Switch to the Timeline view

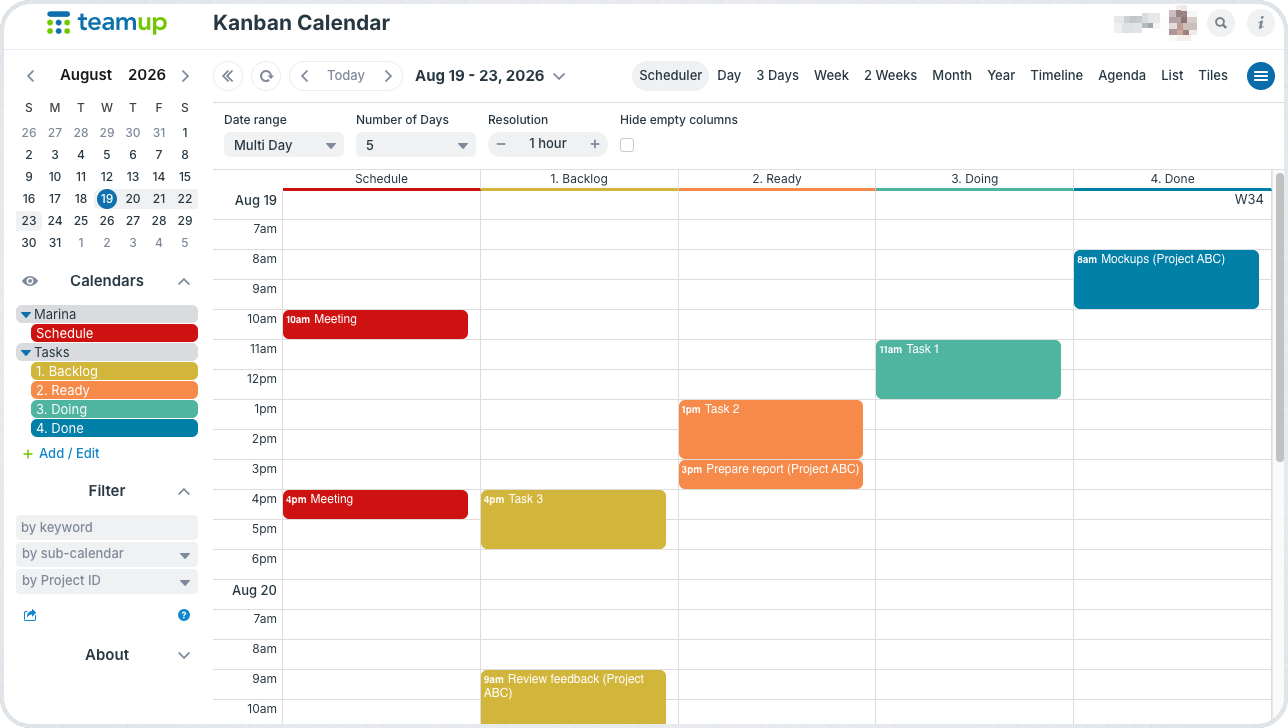click(x=1057, y=75)
